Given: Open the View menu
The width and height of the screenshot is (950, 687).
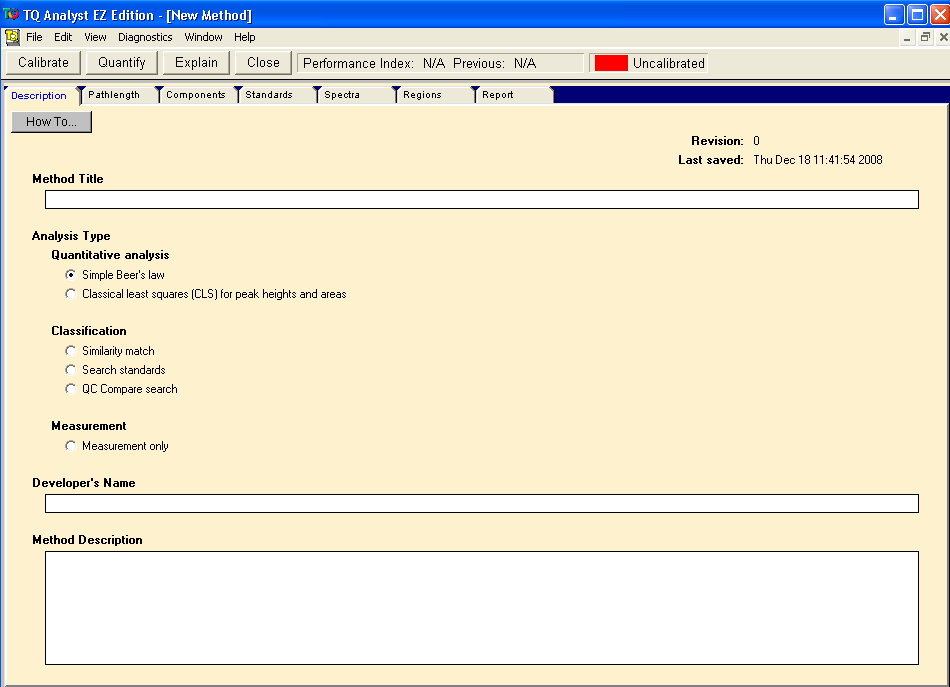Looking at the screenshot, I should pos(95,37).
